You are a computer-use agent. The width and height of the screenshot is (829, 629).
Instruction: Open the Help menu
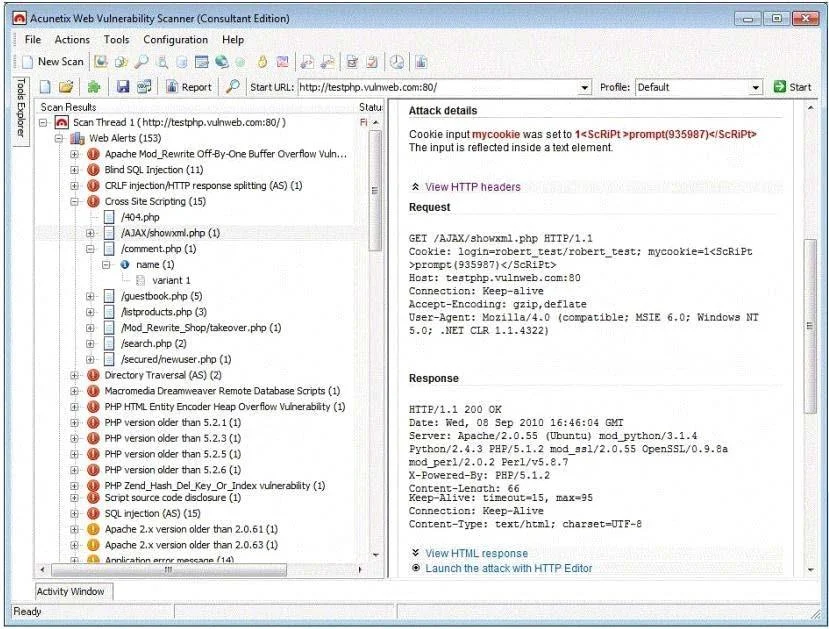(x=233, y=40)
